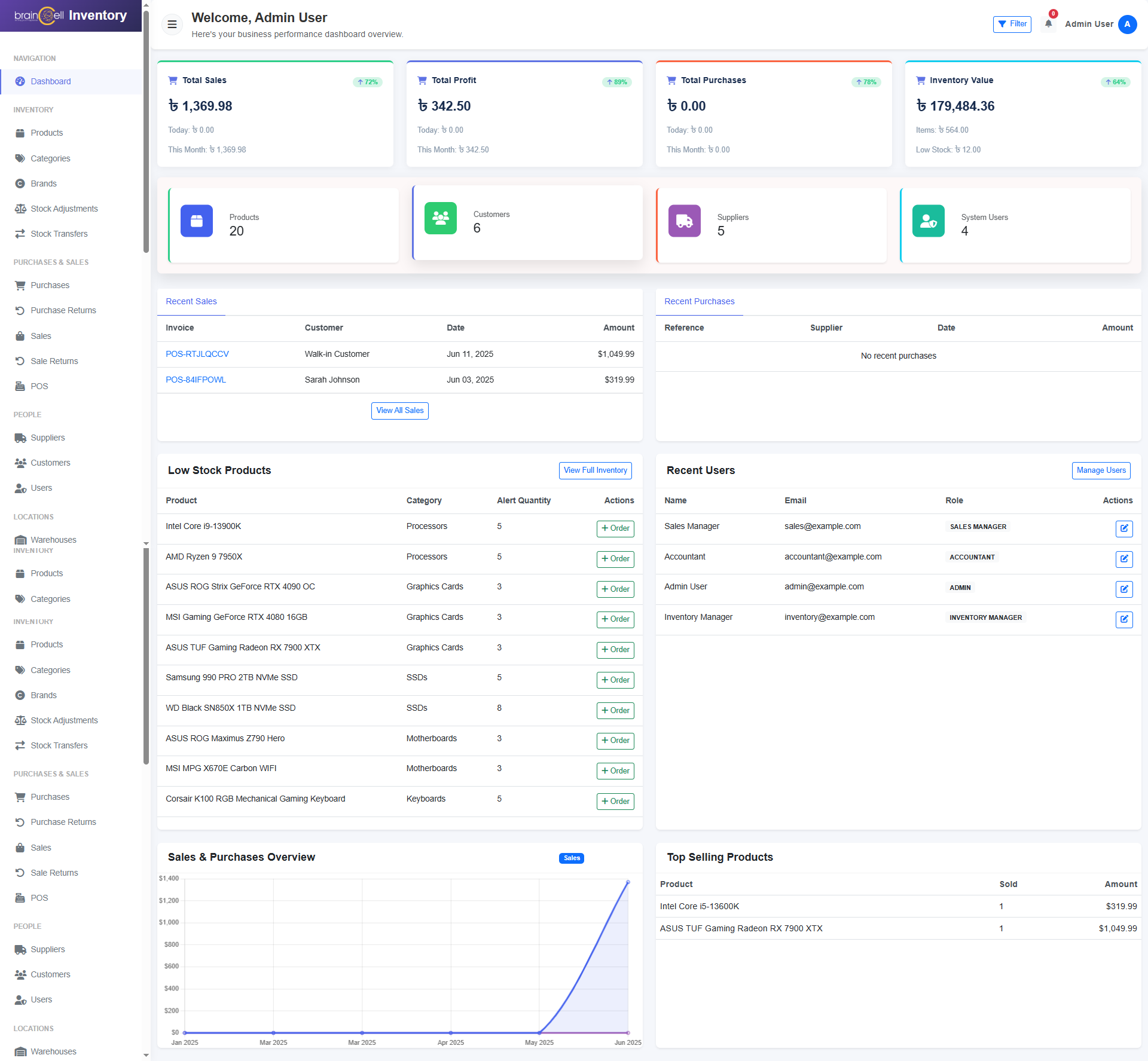Click the Admin User avatar circle
This screenshot has height=1061, width=1148.
(1127, 24)
